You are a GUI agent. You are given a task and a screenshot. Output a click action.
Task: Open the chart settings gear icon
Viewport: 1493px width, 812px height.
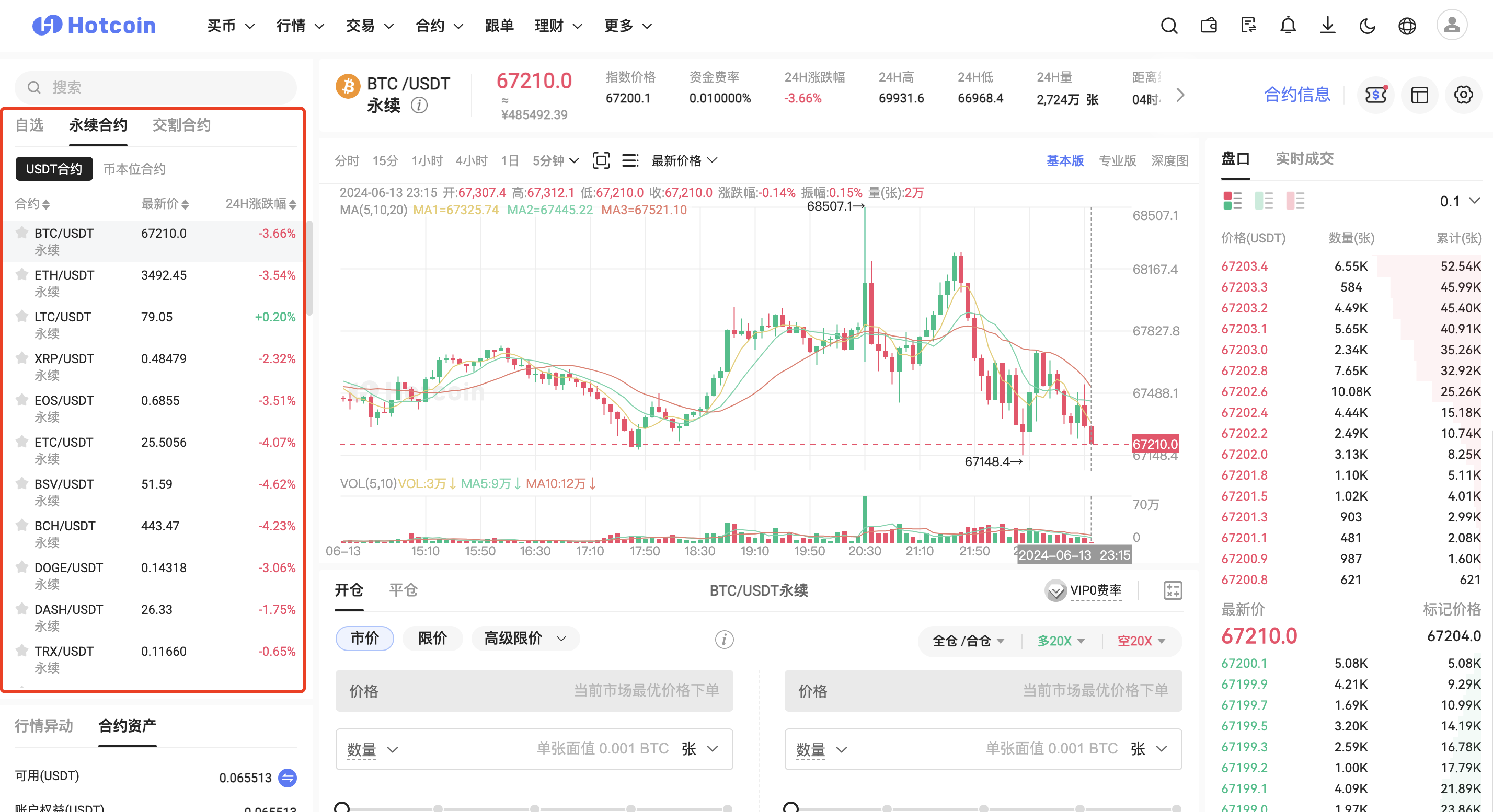tap(1463, 95)
